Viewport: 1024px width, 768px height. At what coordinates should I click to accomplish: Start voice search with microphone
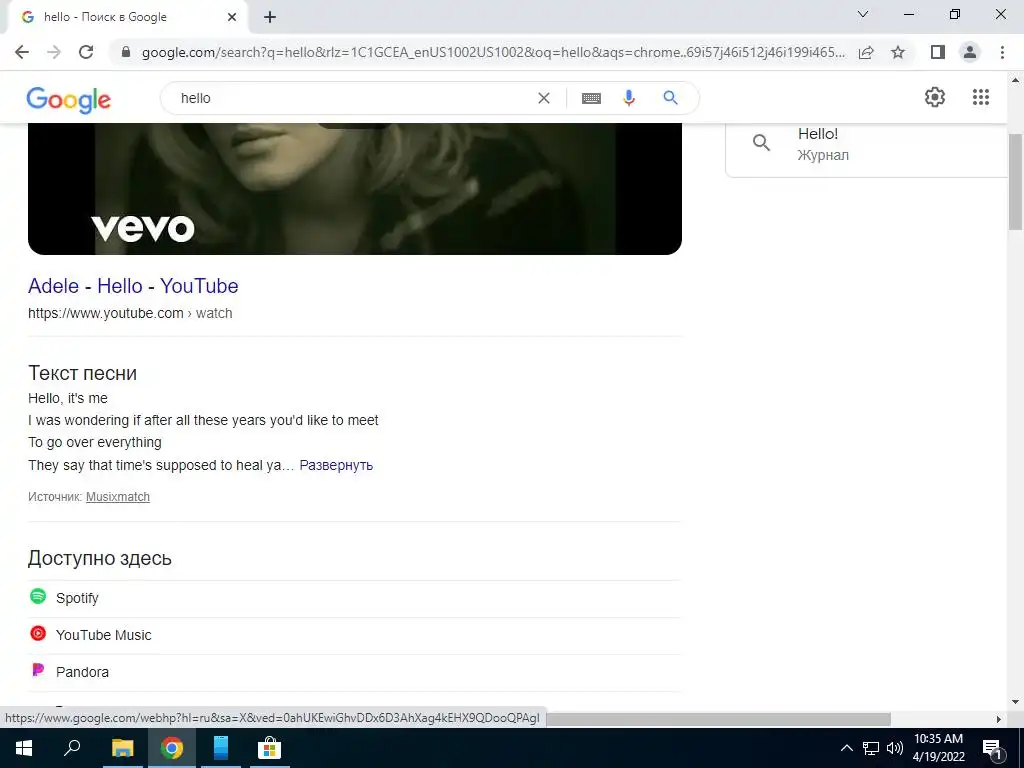click(629, 98)
